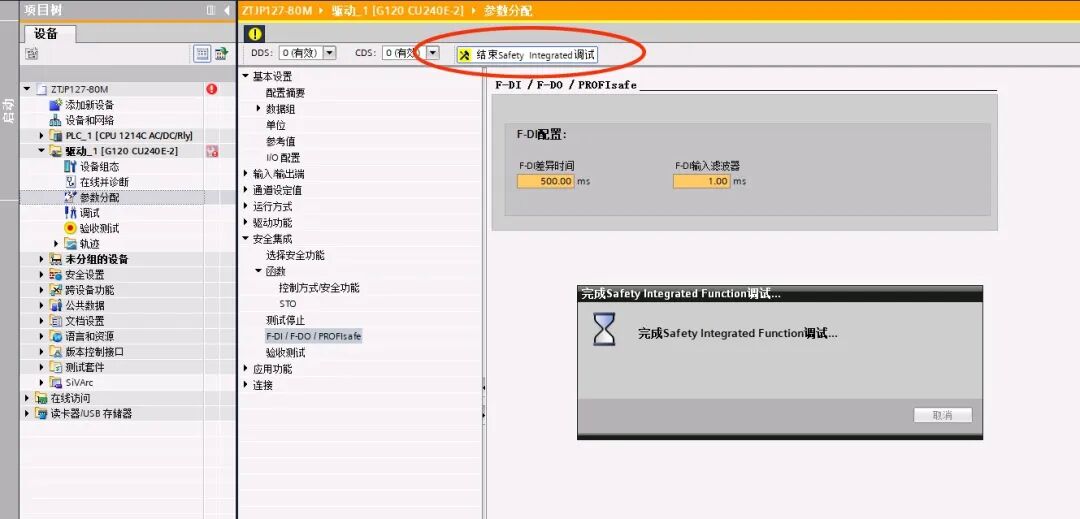Click the 轨迹 traces folder icon
1080x519 pixels.
tap(70, 244)
